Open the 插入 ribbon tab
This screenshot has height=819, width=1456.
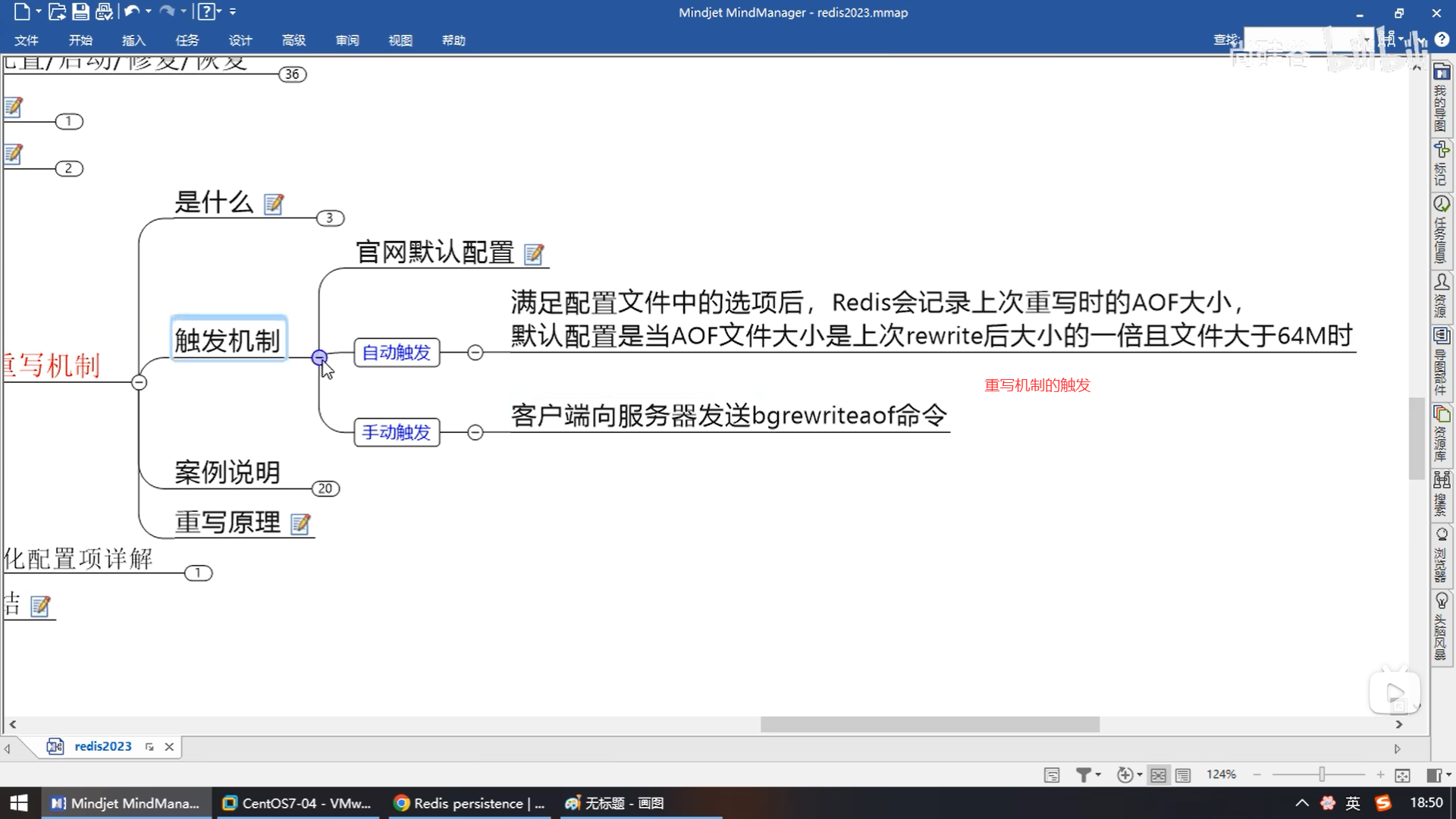(x=133, y=40)
